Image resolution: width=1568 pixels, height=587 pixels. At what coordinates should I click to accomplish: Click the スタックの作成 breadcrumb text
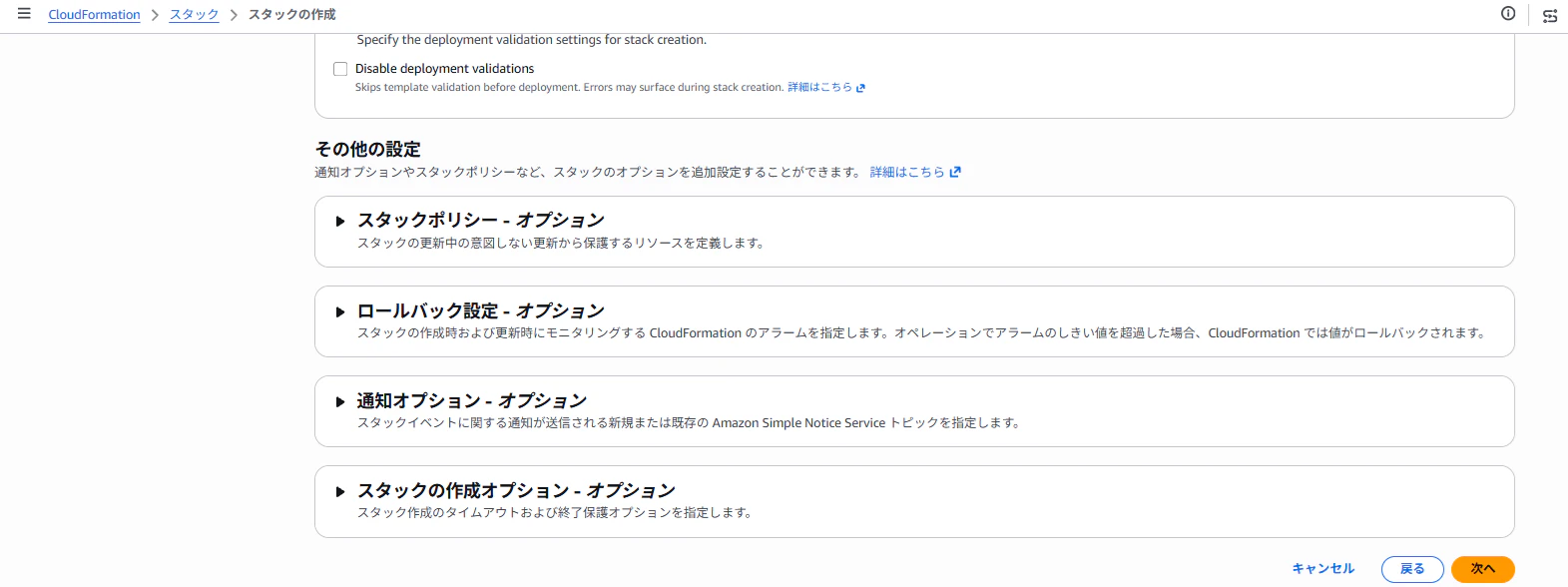click(x=291, y=15)
